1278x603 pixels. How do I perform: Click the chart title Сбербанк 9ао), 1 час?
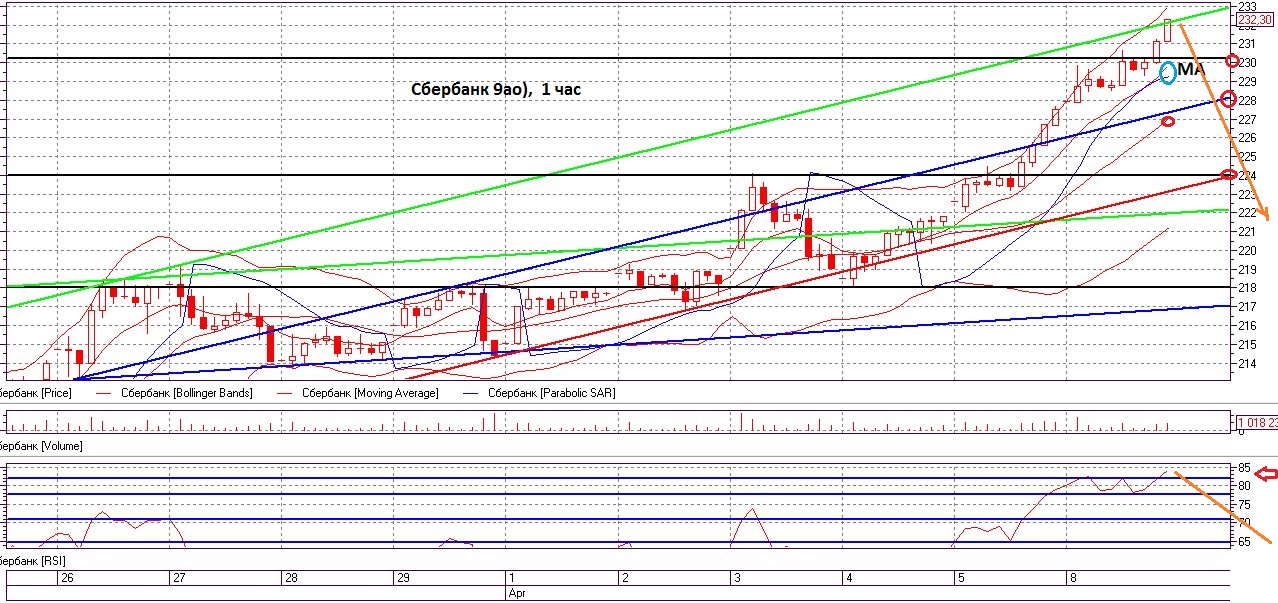tap(496, 89)
